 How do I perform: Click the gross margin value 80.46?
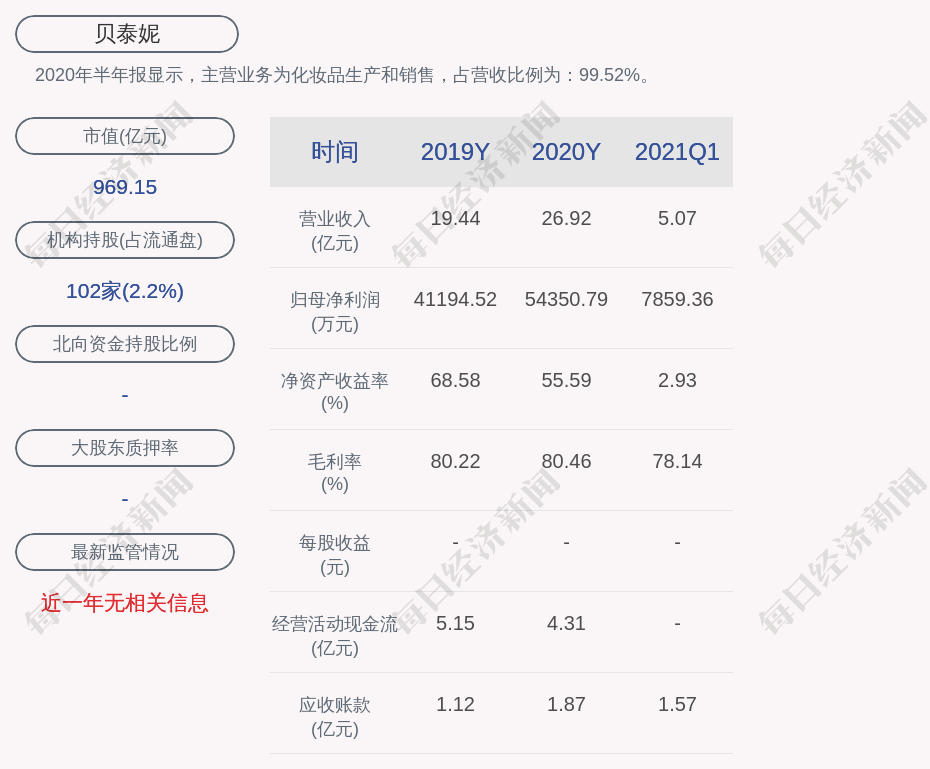pos(566,461)
